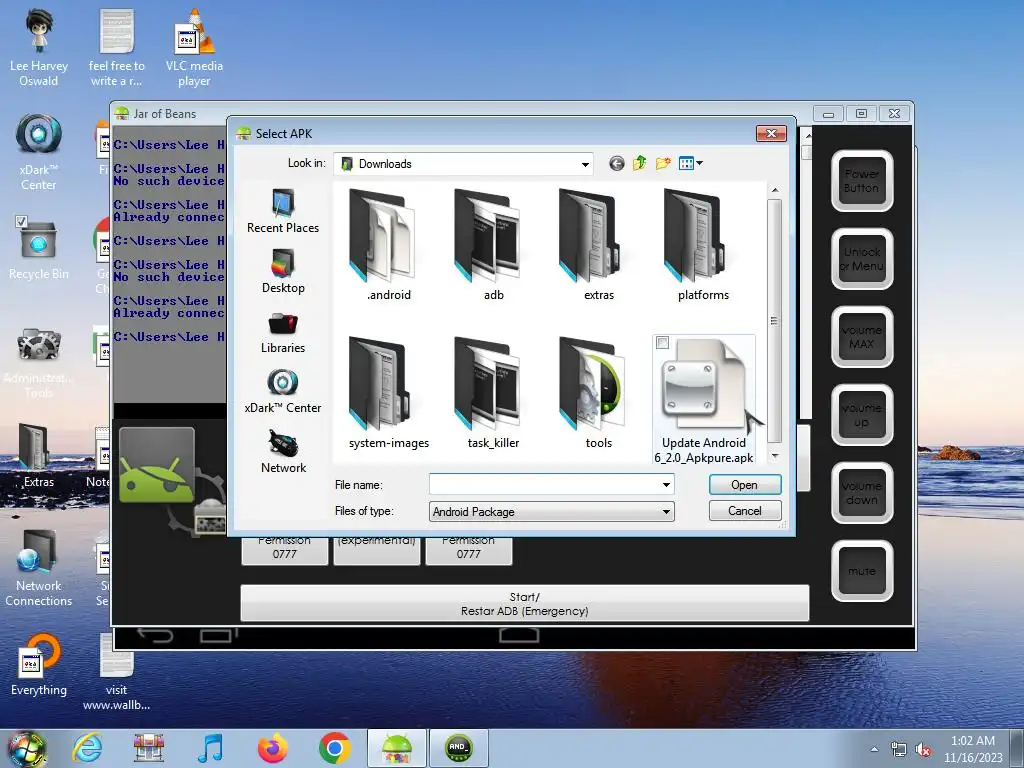Open 'feel free to write a r...' file
1024x768 pixels.
click(116, 47)
